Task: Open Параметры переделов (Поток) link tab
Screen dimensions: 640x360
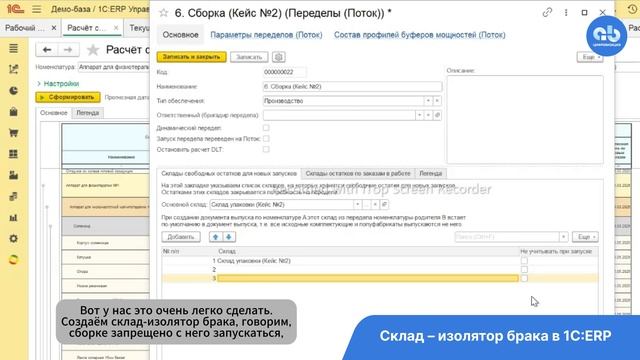Action: pos(266,35)
